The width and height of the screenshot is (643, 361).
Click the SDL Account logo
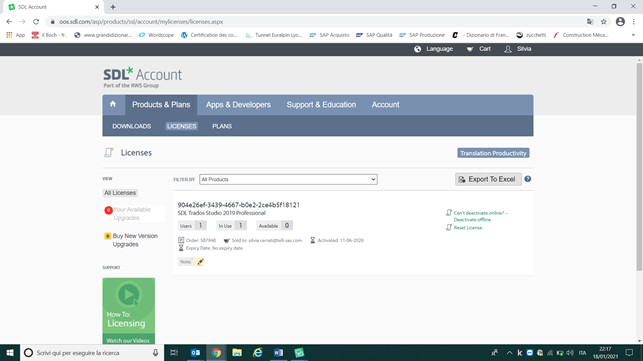(x=142, y=77)
